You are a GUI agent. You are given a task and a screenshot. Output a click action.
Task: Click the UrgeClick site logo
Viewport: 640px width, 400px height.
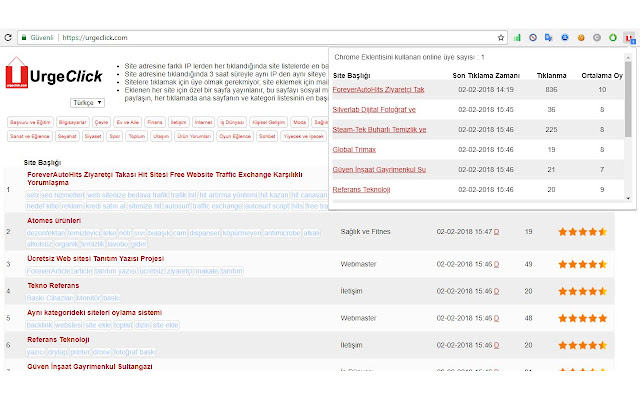click(54, 73)
